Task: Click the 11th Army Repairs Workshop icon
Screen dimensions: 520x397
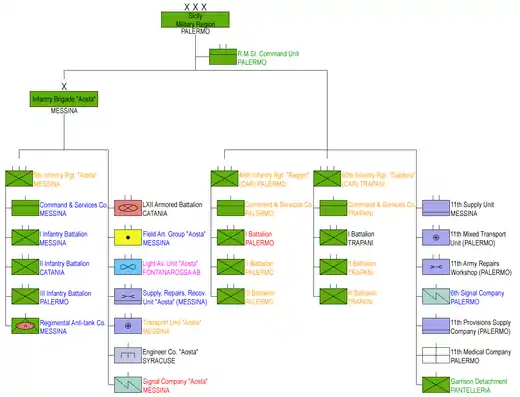Action: point(436,267)
